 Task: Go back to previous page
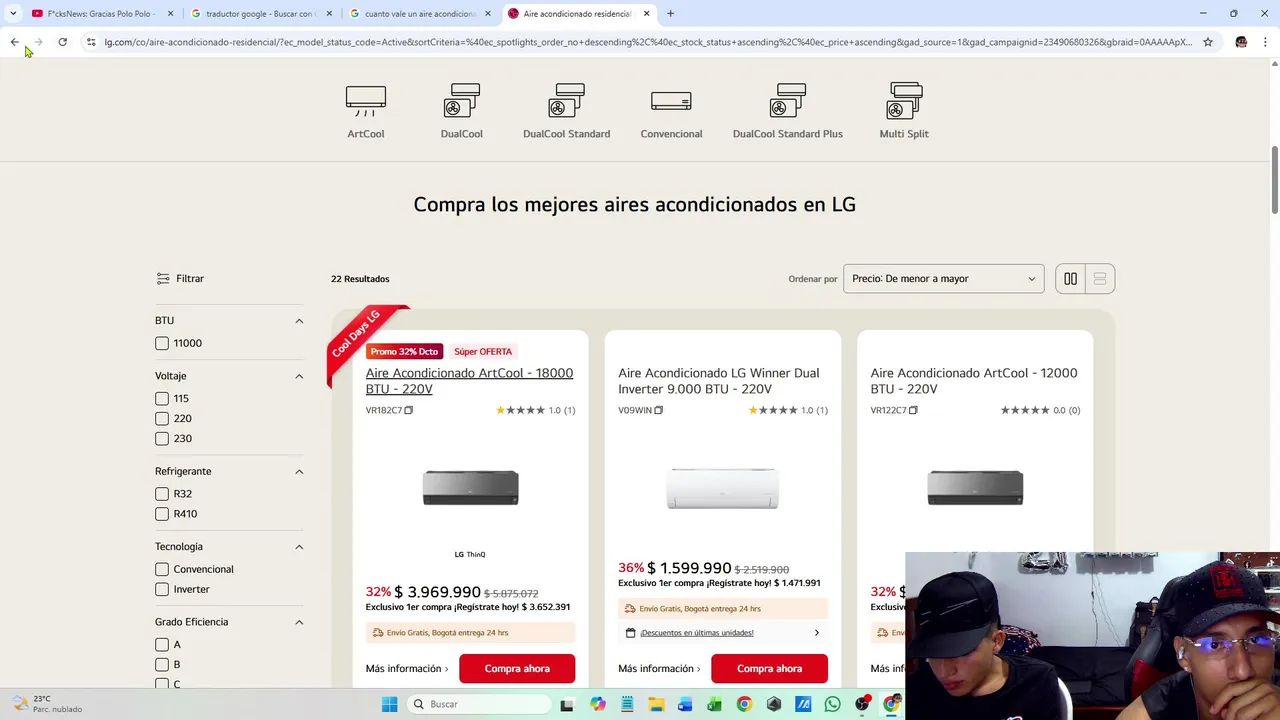[14, 42]
